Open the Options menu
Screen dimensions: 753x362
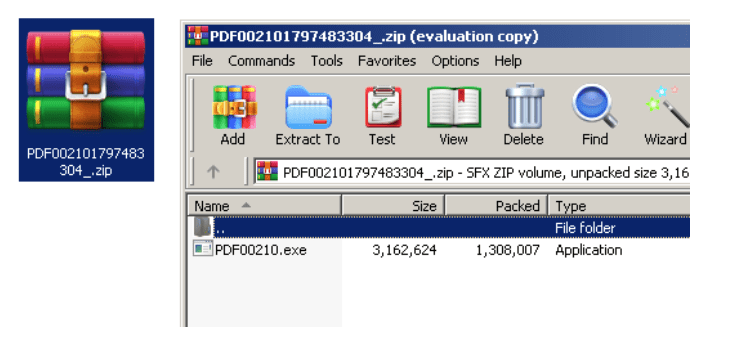click(455, 61)
